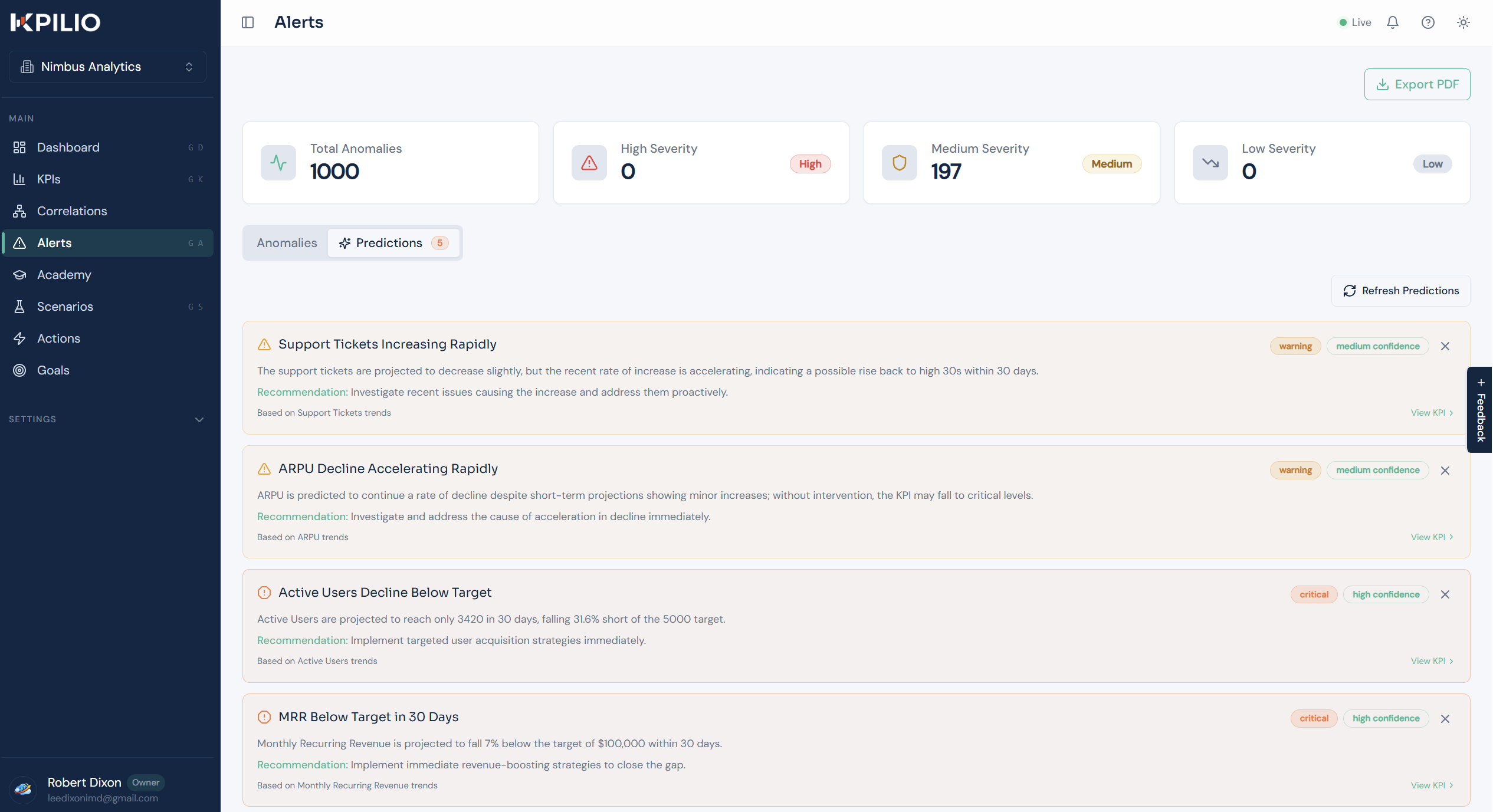The width and height of the screenshot is (1493, 812).
Task: Select the Predictions tab
Action: (393, 243)
